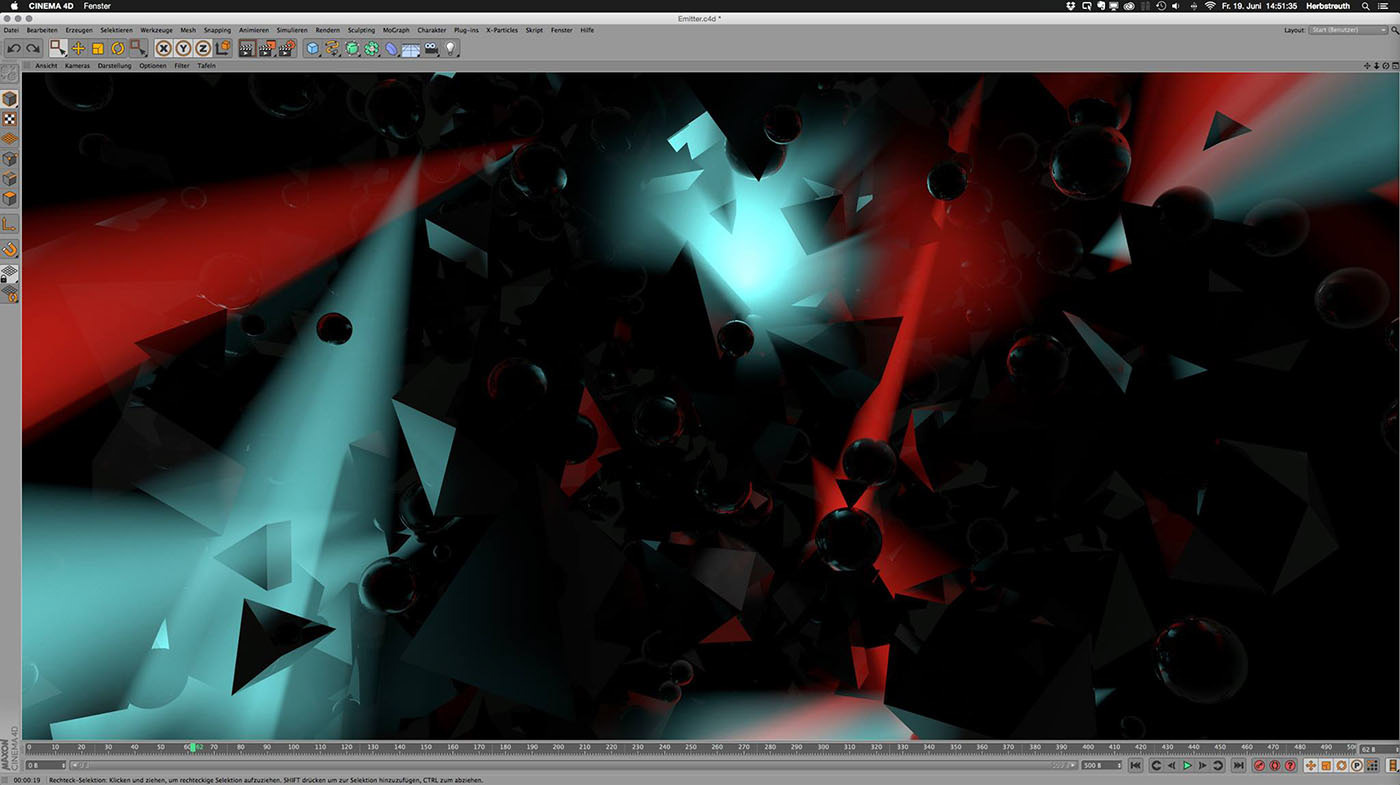Open the viewport Filter menu
Screen dimensions: 1400x785
pyautogui.click(x=182, y=66)
